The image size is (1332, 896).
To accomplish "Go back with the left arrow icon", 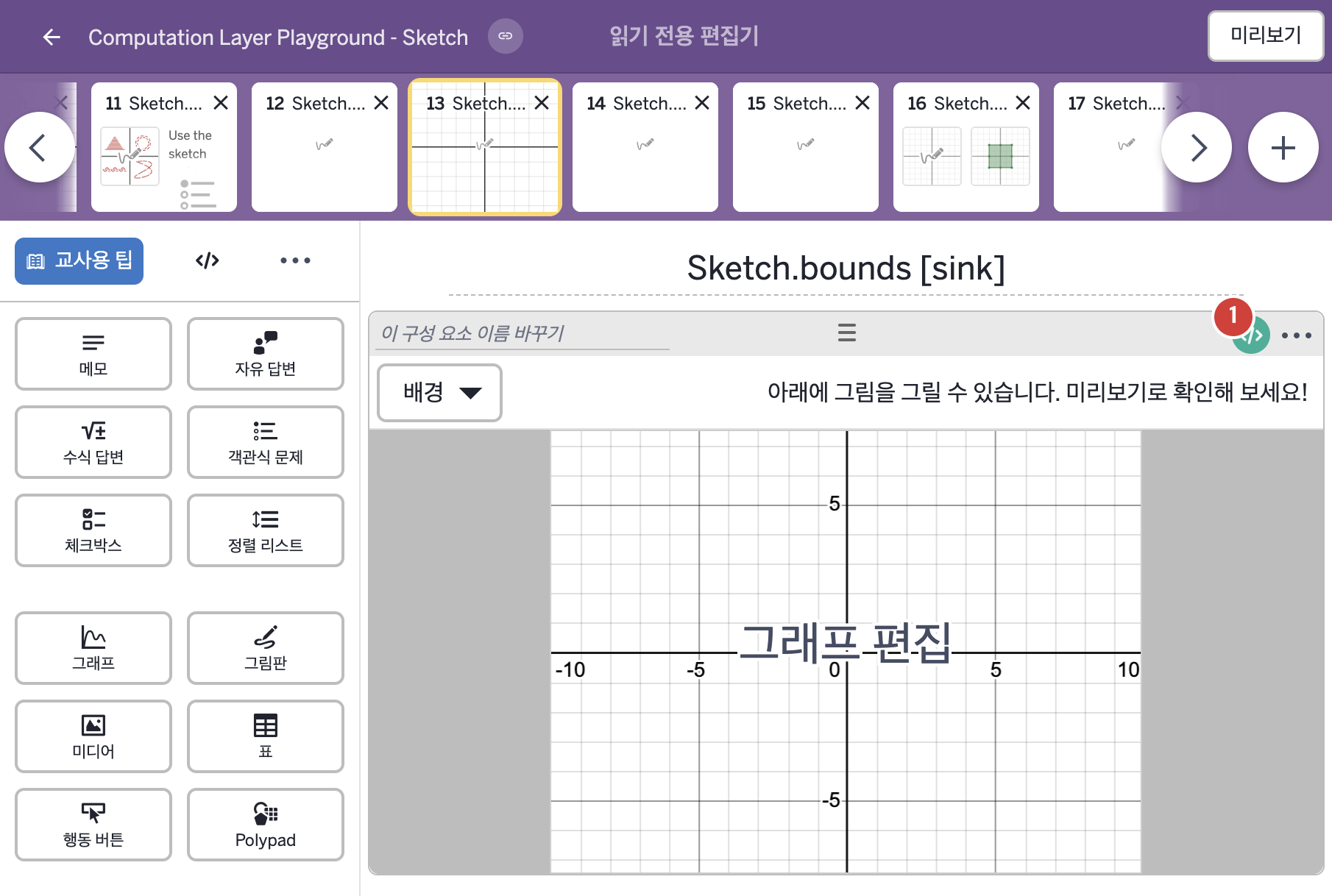I will click(x=52, y=37).
